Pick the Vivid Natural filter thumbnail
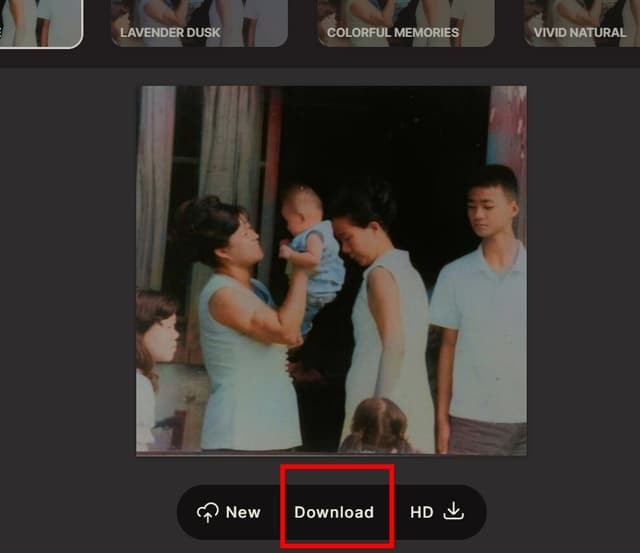The image size is (640, 553). (582, 20)
